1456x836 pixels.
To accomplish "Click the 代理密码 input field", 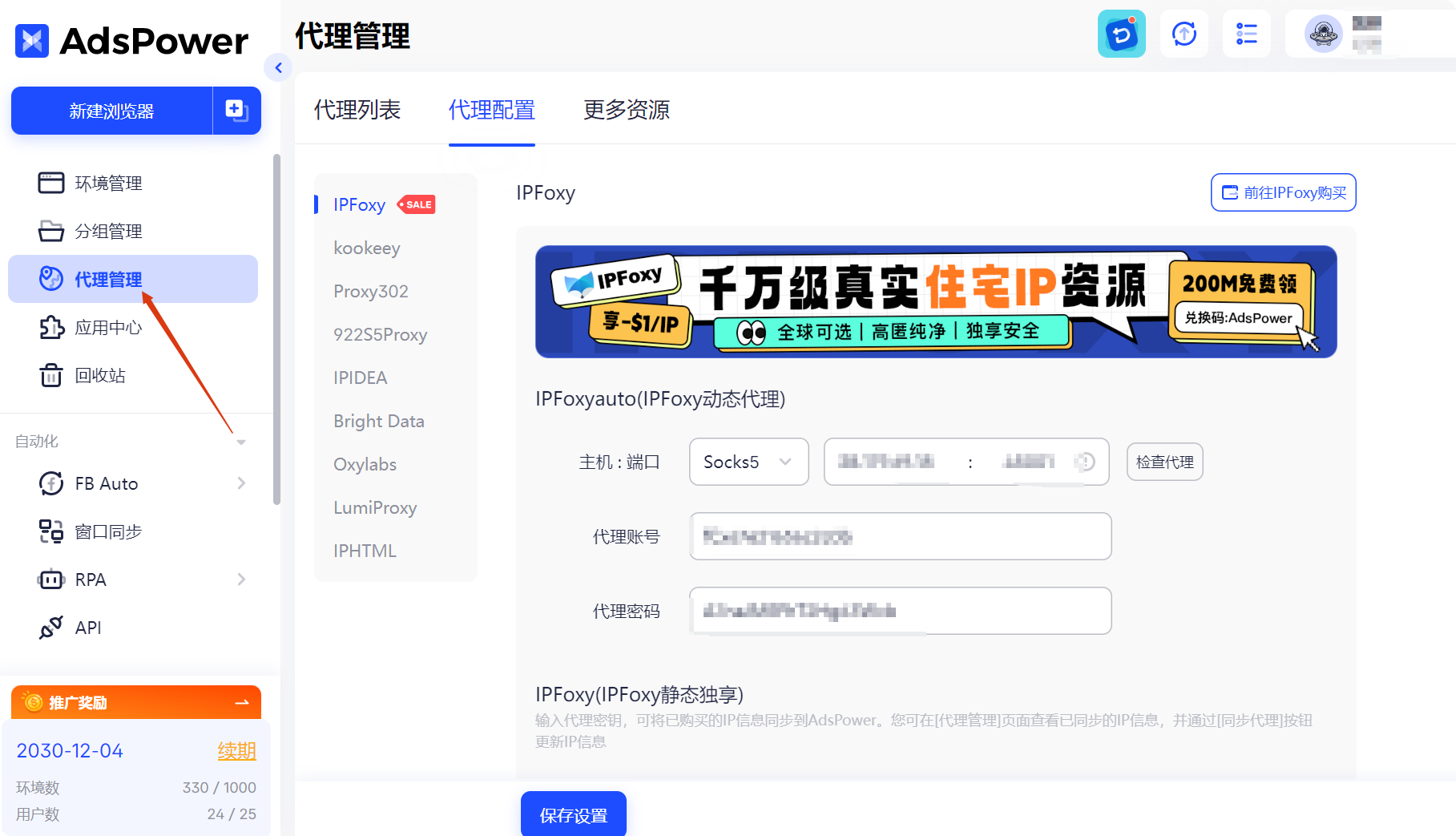I will pyautogui.click(x=901, y=611).
